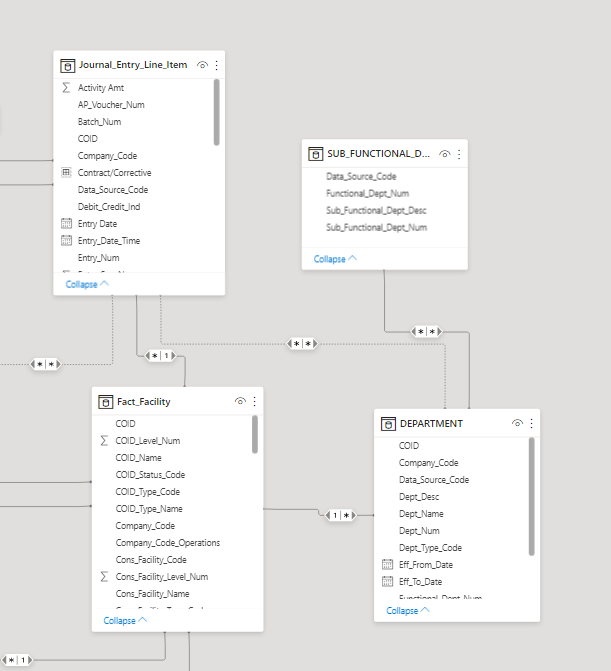The height and width of the screenshot is (671, 611).
Task: Click the sum icon beside Cons_Facility_Level_Num
Action: [104, 576]
